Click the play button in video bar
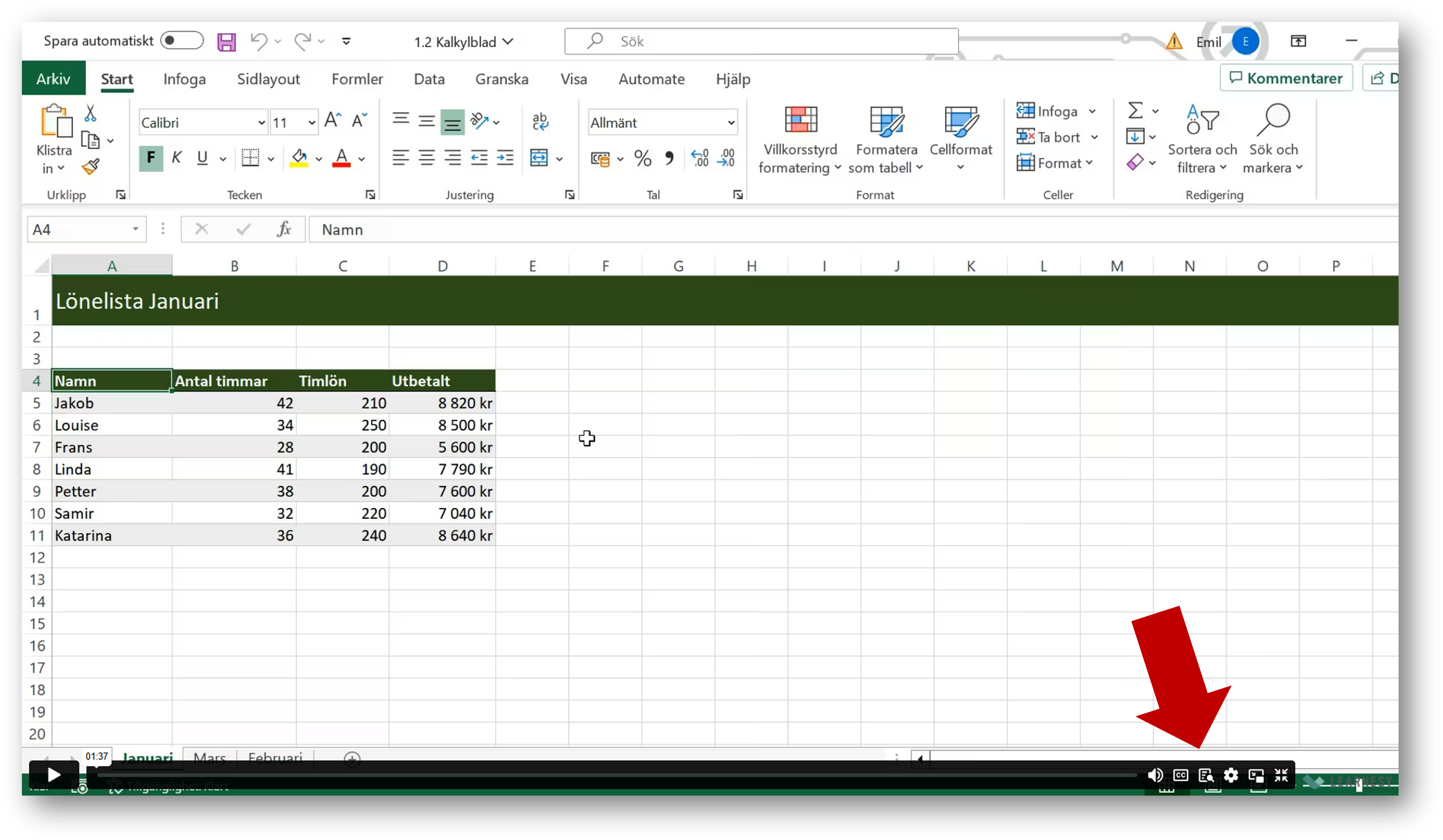 [52, 775]
